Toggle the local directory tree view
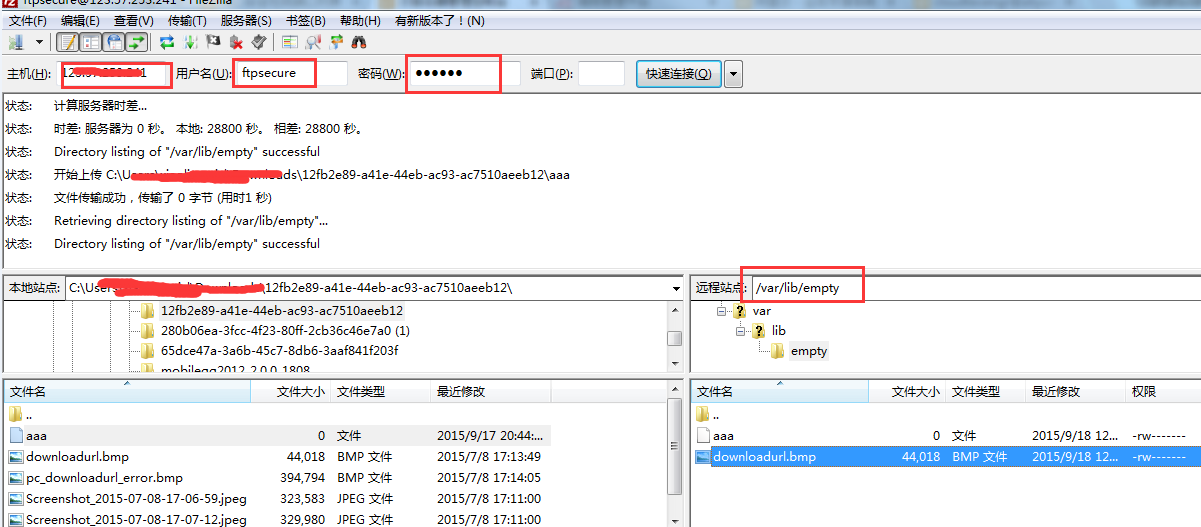Screen dimensions: 1201x527 [x=90, y=42]
